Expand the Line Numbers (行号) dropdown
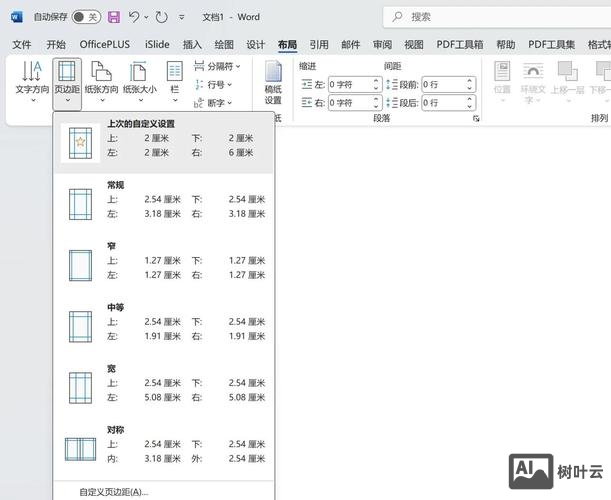Image resolution: width=611 pixels, height=500 pixels. [213, 85]
